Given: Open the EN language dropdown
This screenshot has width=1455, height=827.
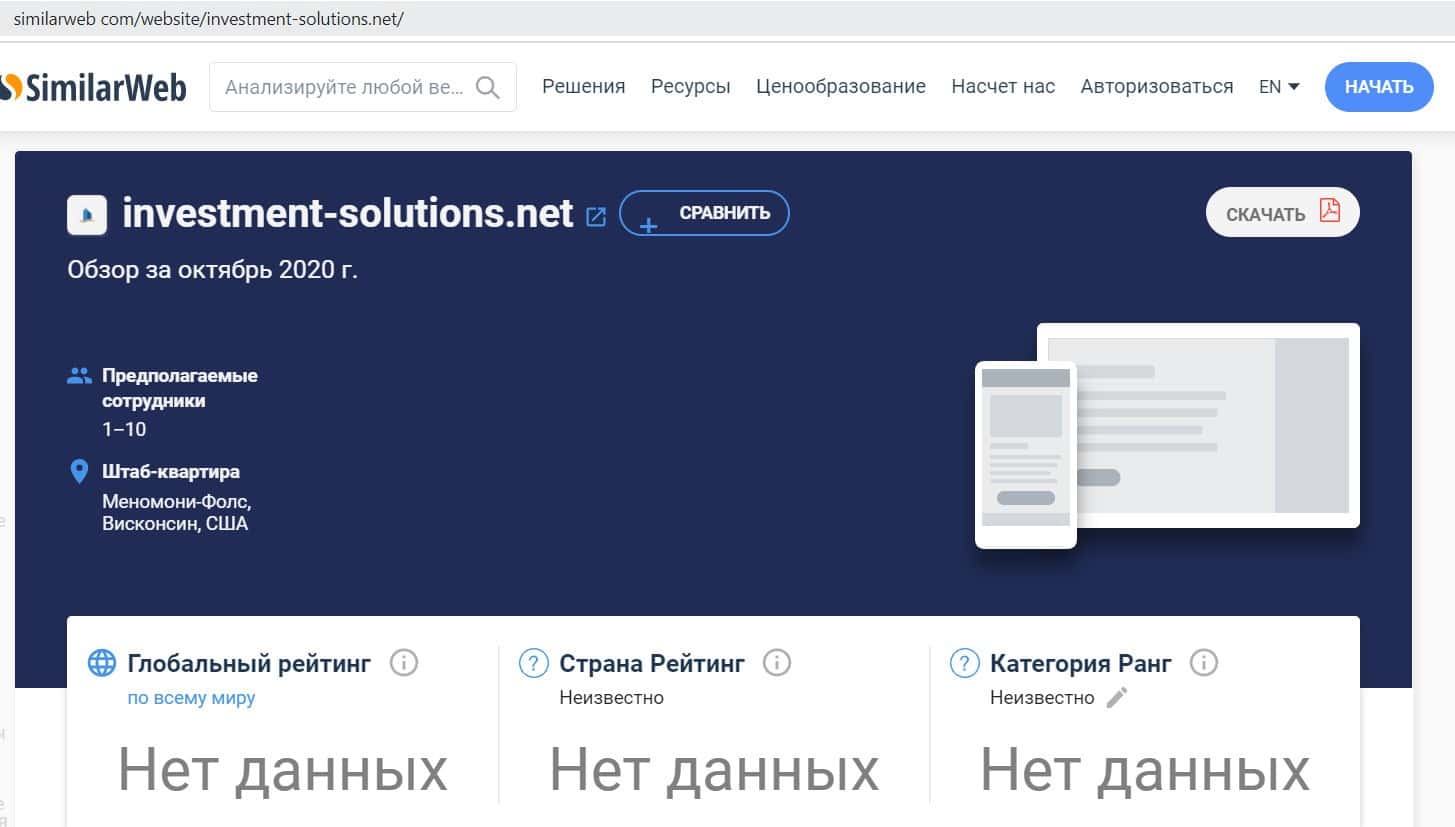Looking at the screenshot, I should (1279, 87).
